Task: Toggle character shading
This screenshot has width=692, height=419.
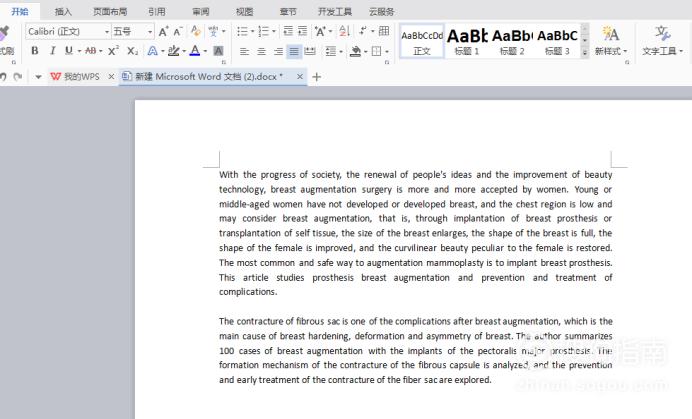Action: (218, 51)
